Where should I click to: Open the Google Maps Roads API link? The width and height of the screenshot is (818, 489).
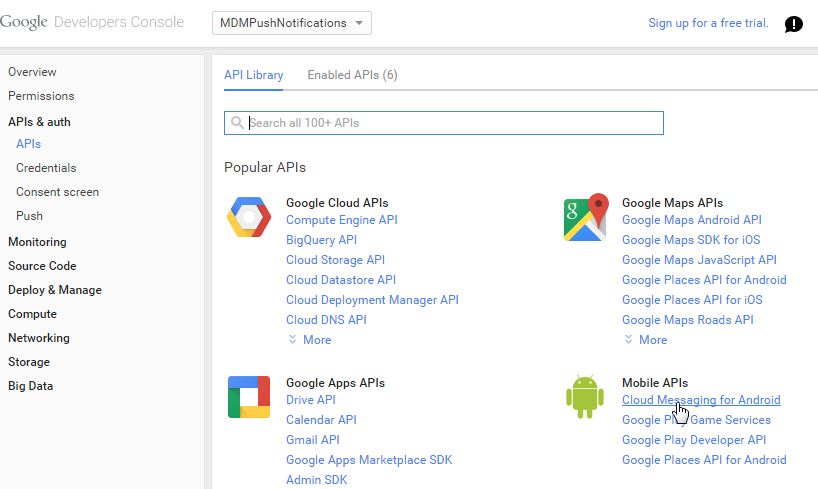pyautogui.click(x=688, y=320)
